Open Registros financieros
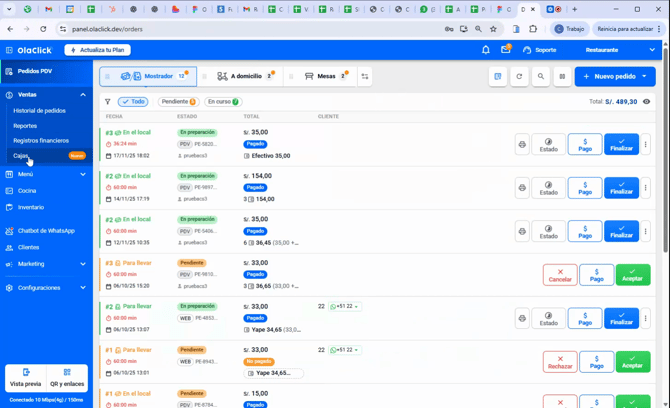The height and width of the screenshot is (408, 670). [41, 141]
